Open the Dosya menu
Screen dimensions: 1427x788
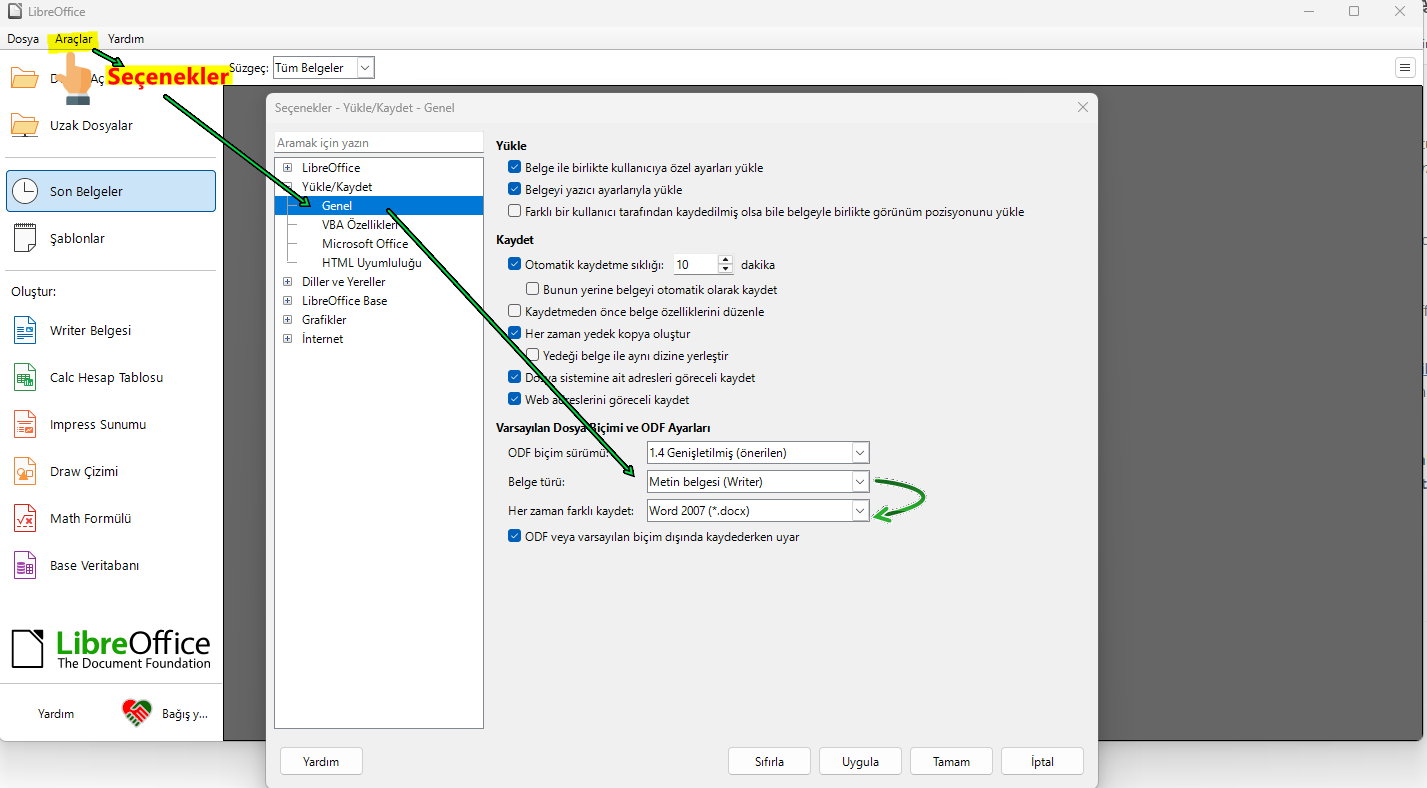click(x=23, y=39)
